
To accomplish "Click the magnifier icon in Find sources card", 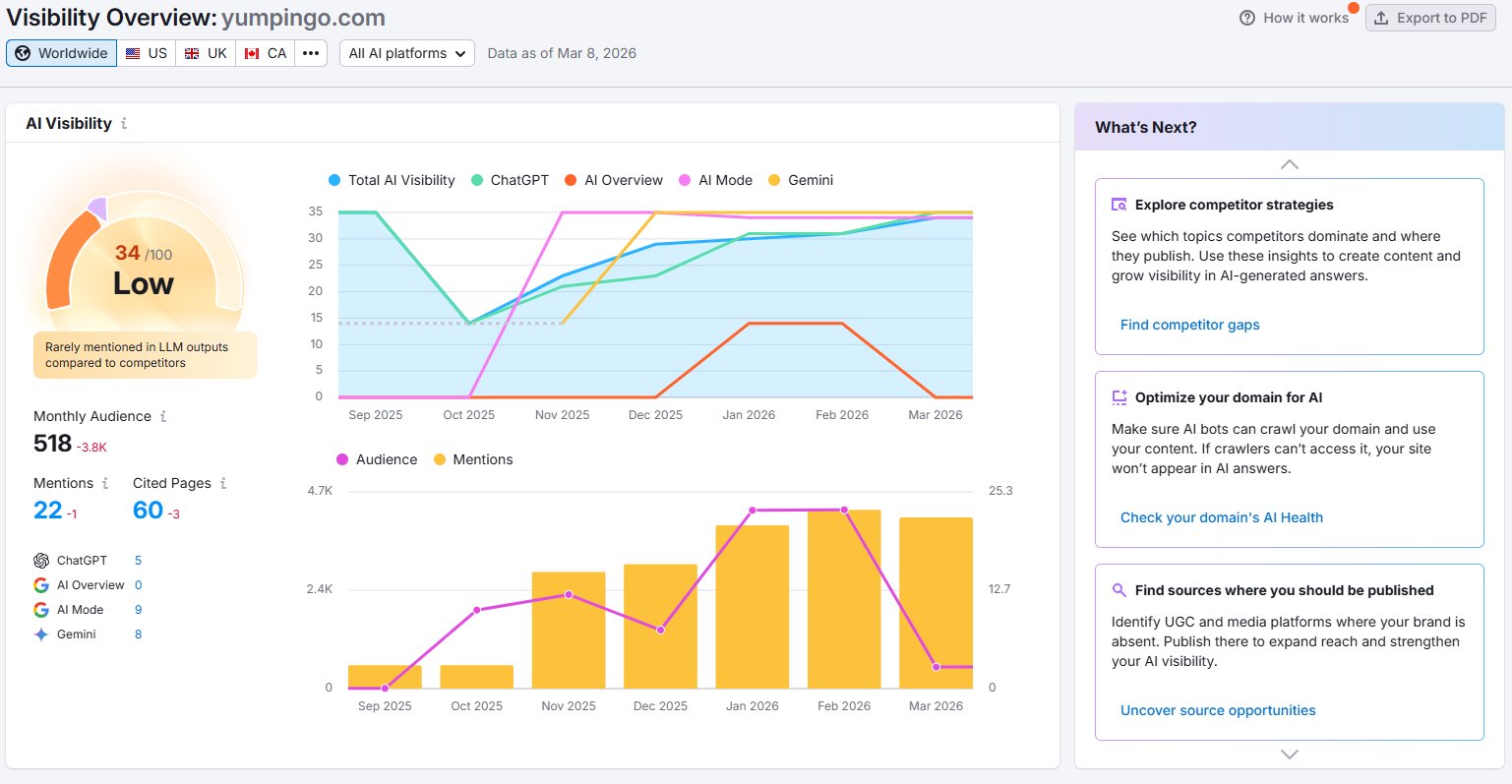I will coord(1119,590).
